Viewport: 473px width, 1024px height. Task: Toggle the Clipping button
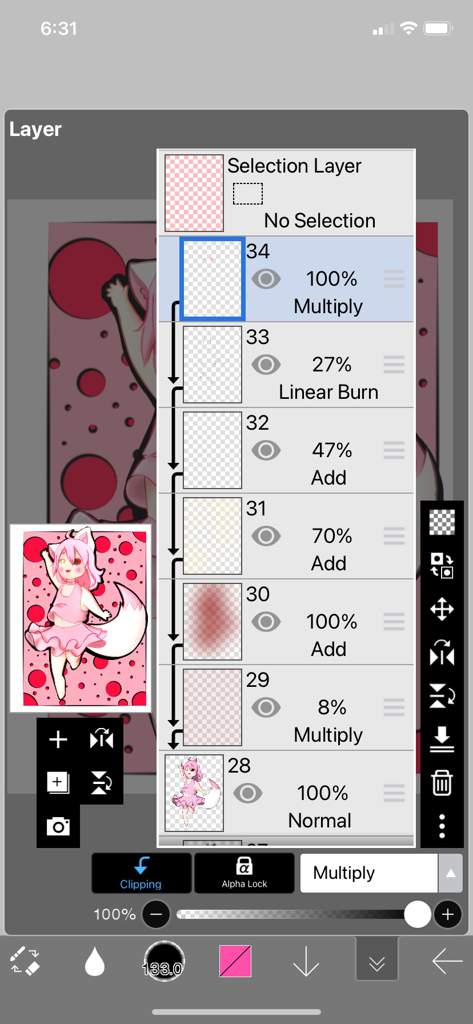coord(141,873)
